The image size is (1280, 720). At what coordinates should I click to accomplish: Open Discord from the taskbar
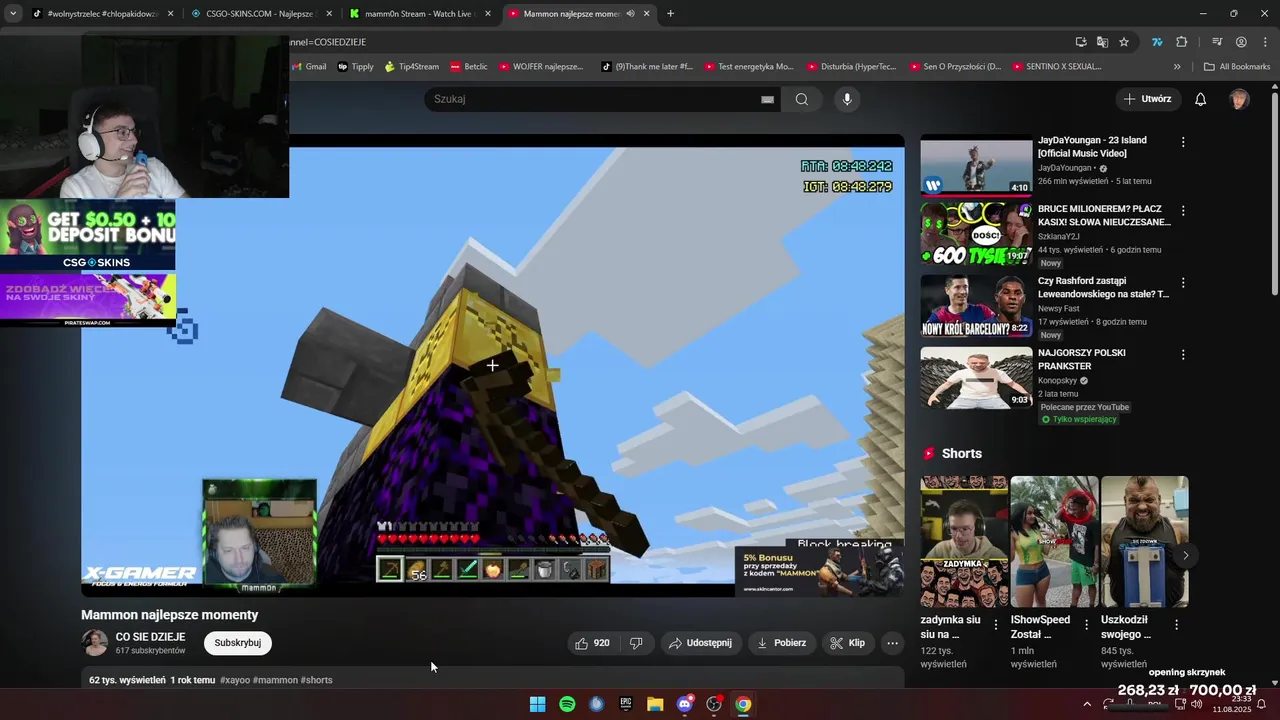tap(685, 704)
